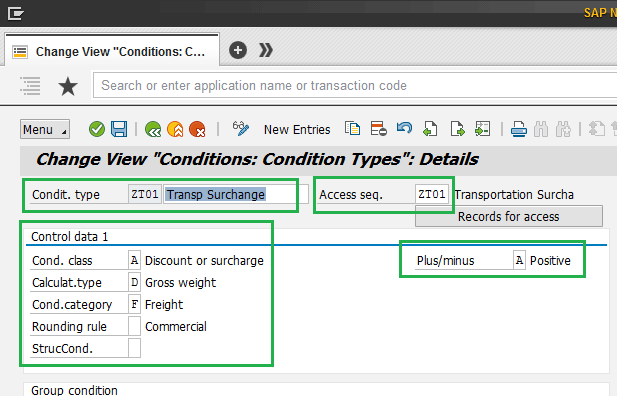Viewport: 617px width, 396px height.
Task: Open favorites star icon
Action: point(68,86)
